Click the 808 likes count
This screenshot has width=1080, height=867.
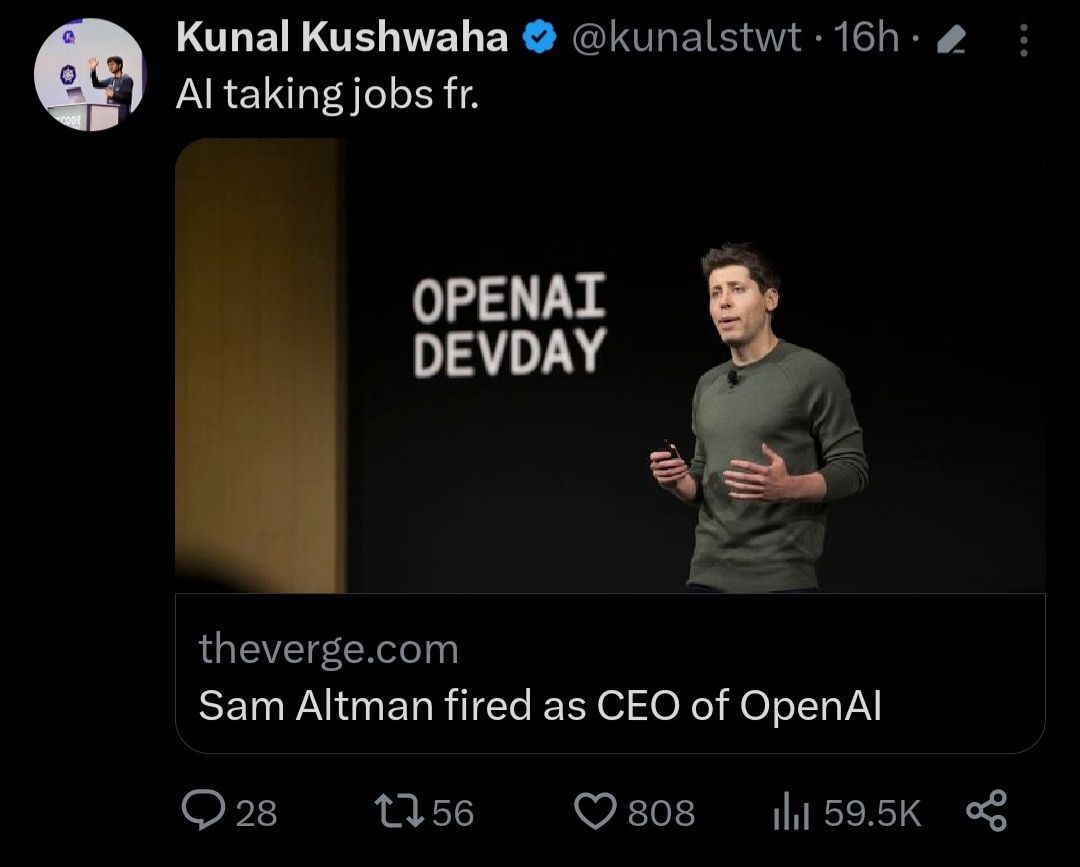661,812
